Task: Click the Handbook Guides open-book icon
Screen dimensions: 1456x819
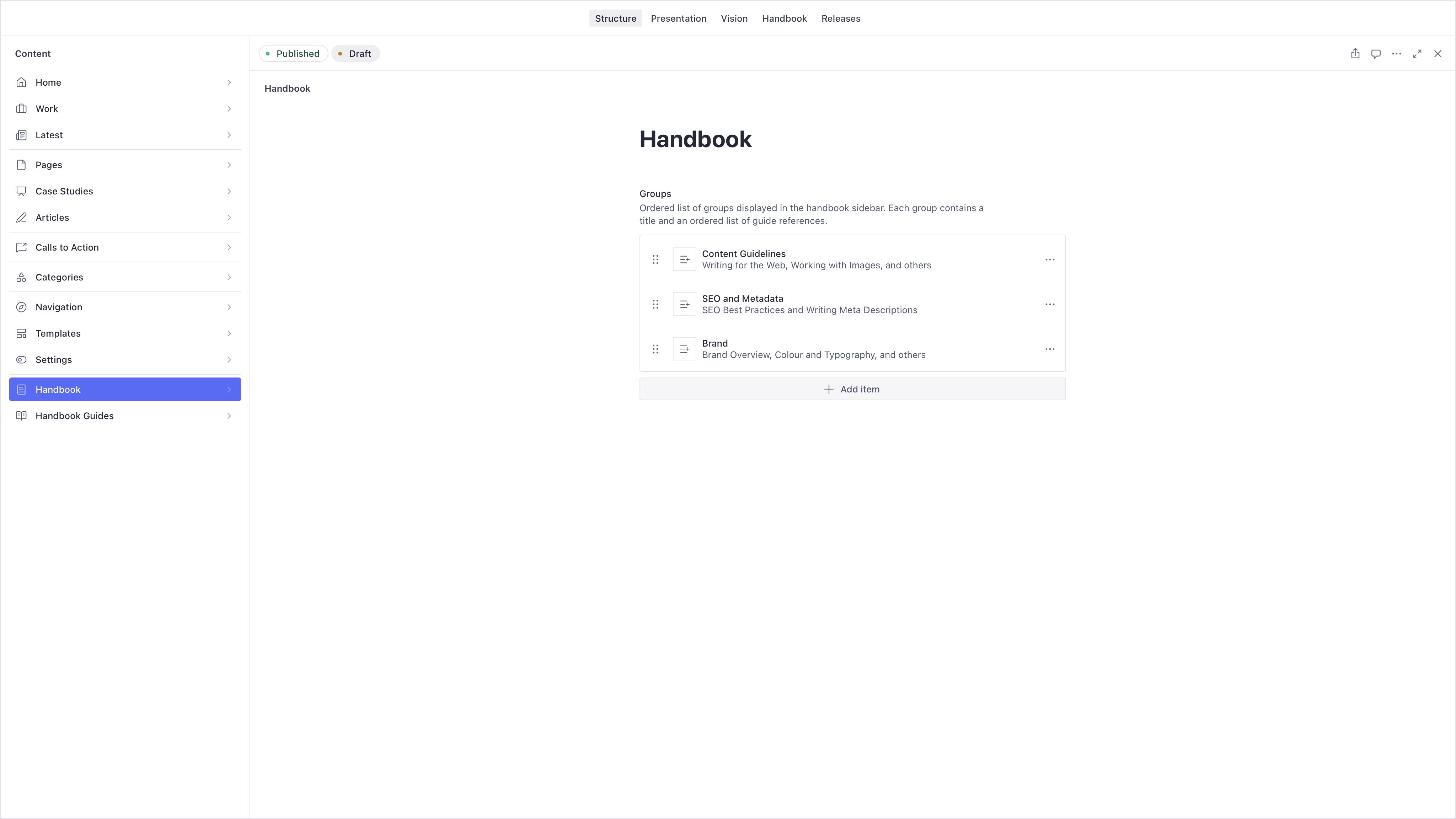Action: [x=21, y=416]
